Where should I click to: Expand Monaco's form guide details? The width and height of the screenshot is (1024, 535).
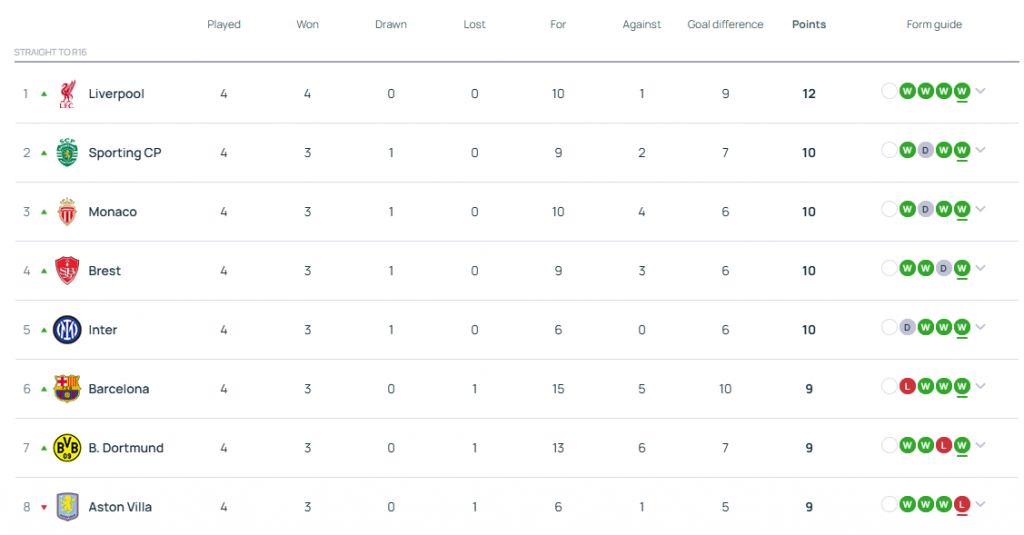(980, 209)
